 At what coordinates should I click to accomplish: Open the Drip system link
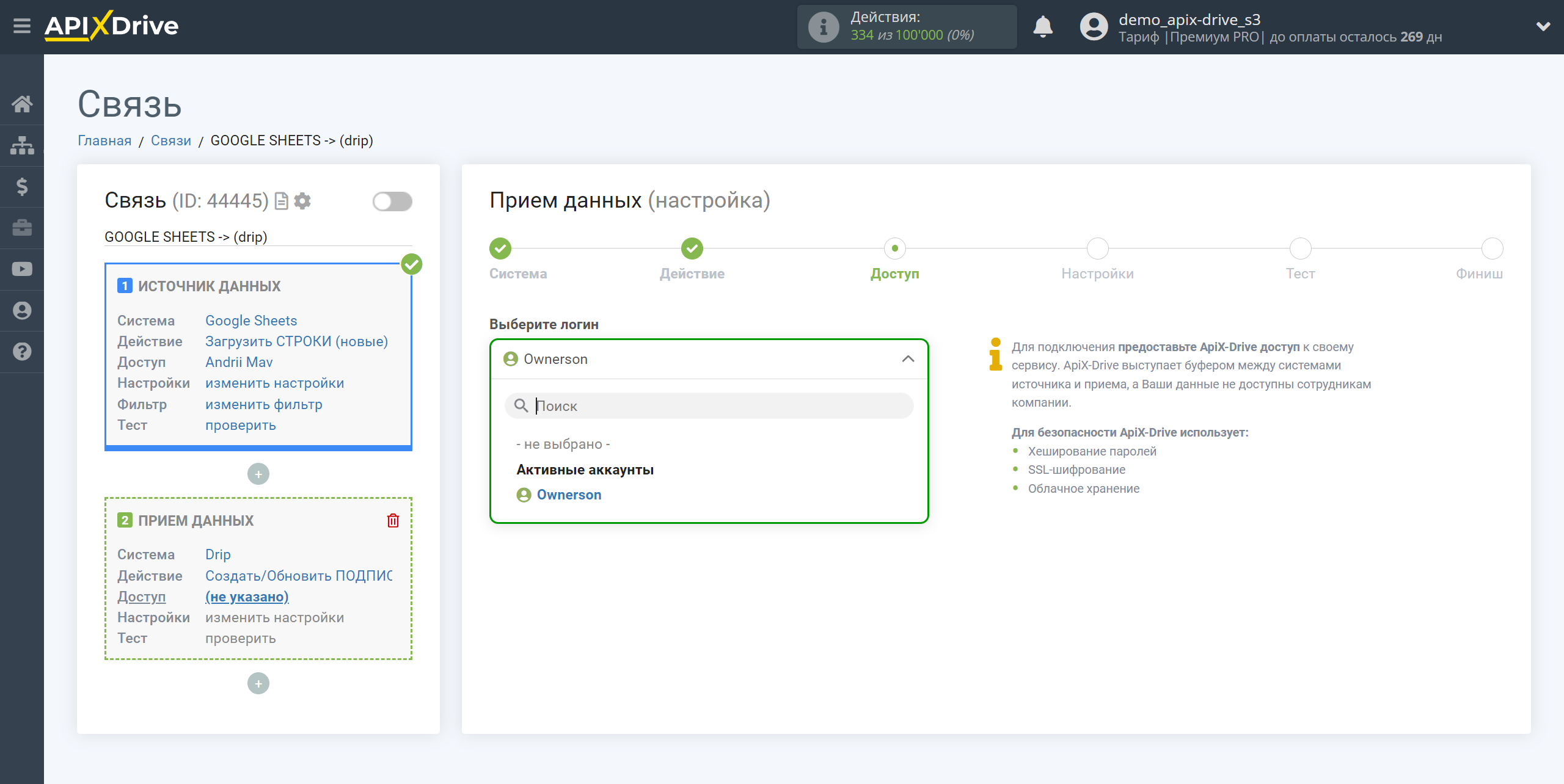218,554
